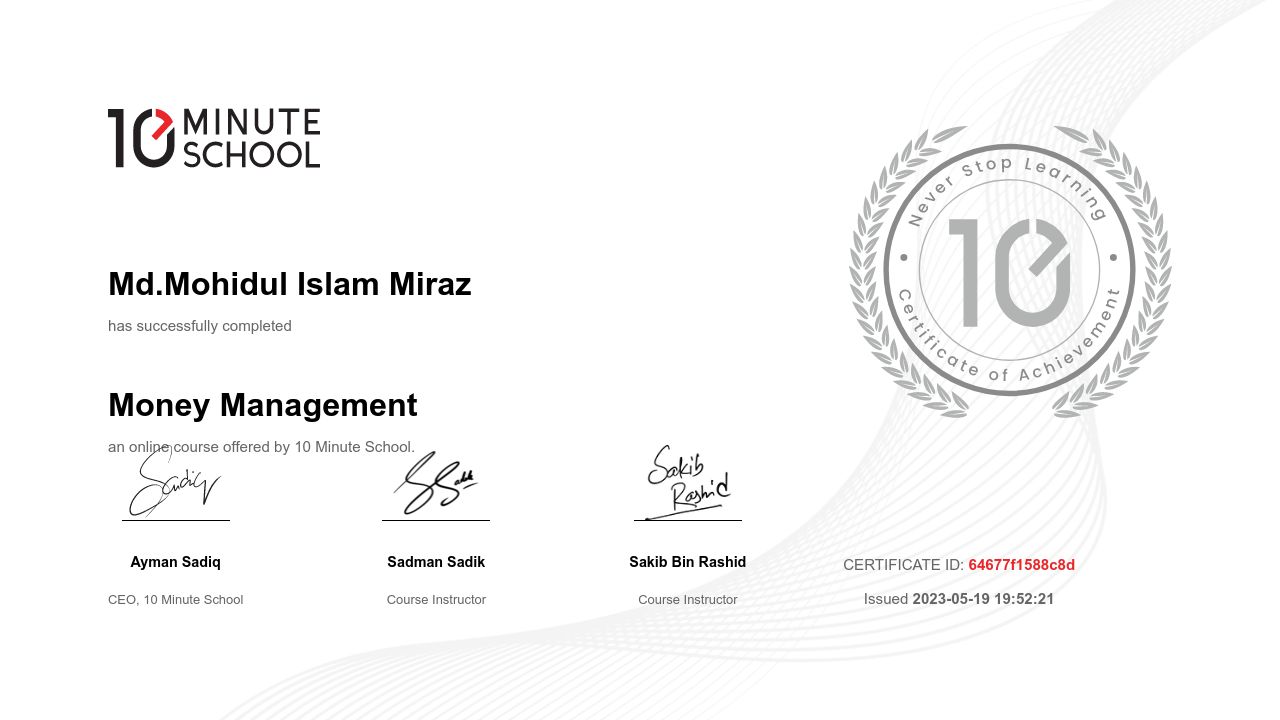Click the 10 Minute School logo
Image resolution: width=1280 pixels, height=720 pixels.
coord(214,138)
